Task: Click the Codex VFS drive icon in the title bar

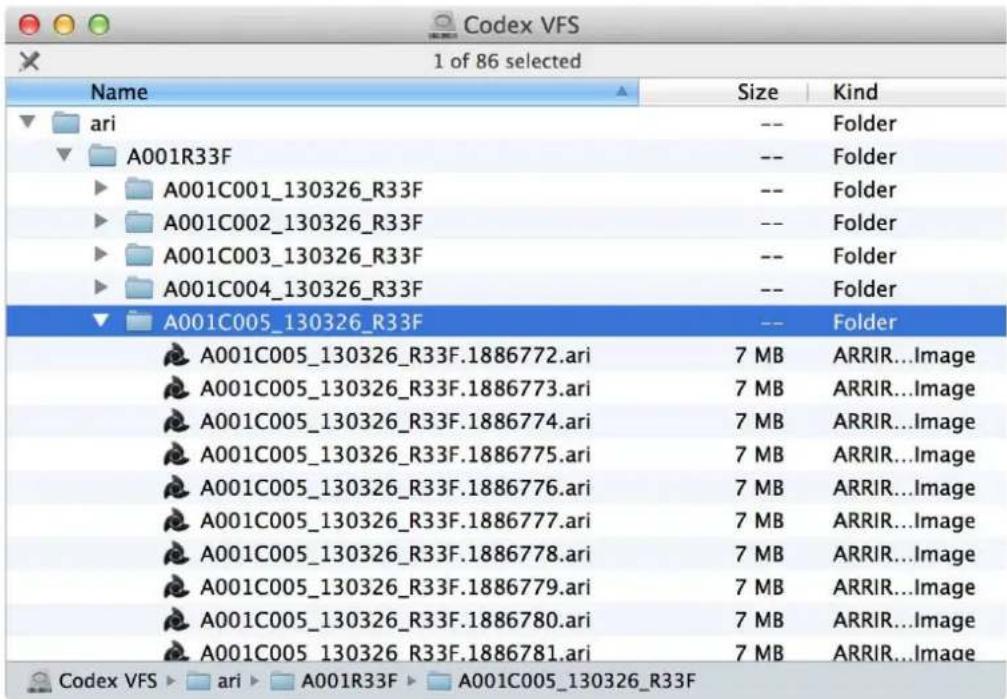Action: coord(442,26)
